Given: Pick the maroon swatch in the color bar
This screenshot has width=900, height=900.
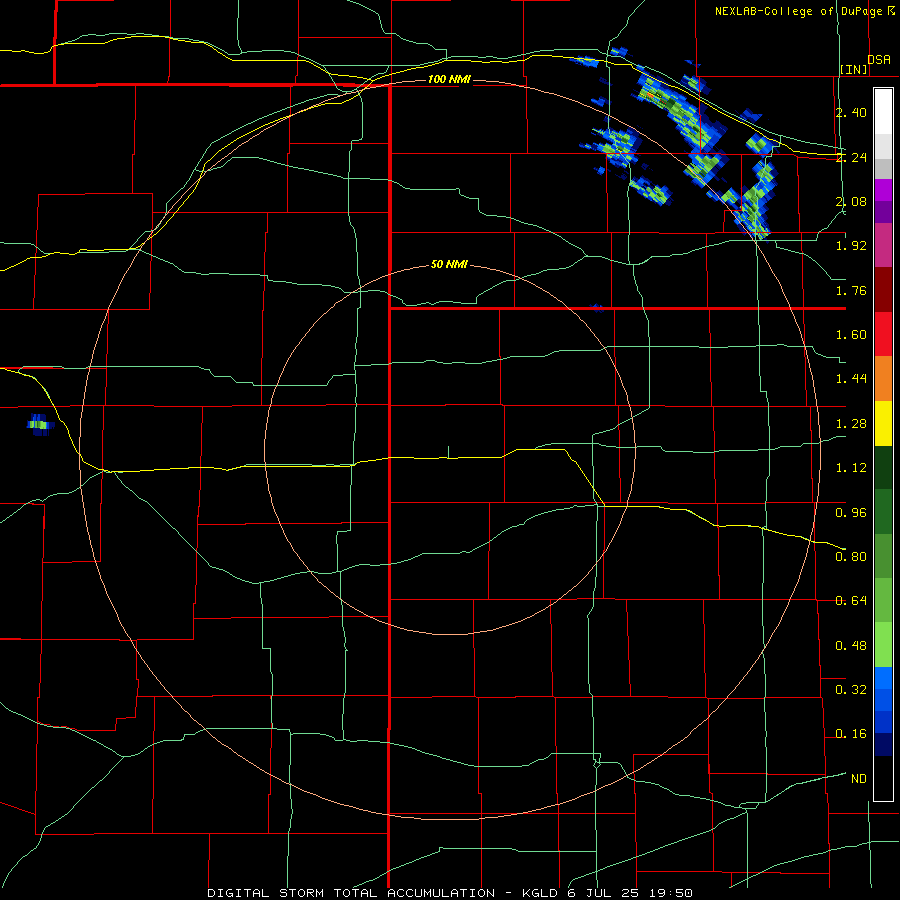Looking at the screenshot, I should 883,290.
